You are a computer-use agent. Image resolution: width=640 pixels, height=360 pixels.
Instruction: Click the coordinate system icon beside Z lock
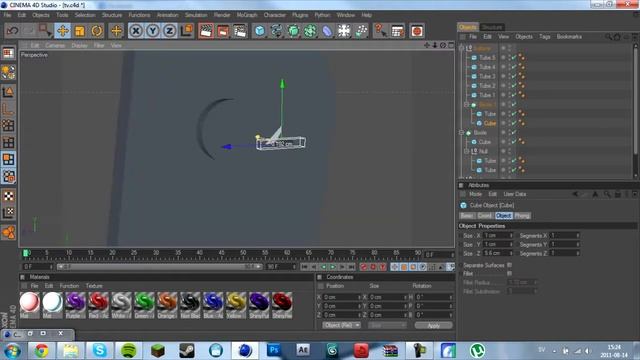[x=187, y=30]
